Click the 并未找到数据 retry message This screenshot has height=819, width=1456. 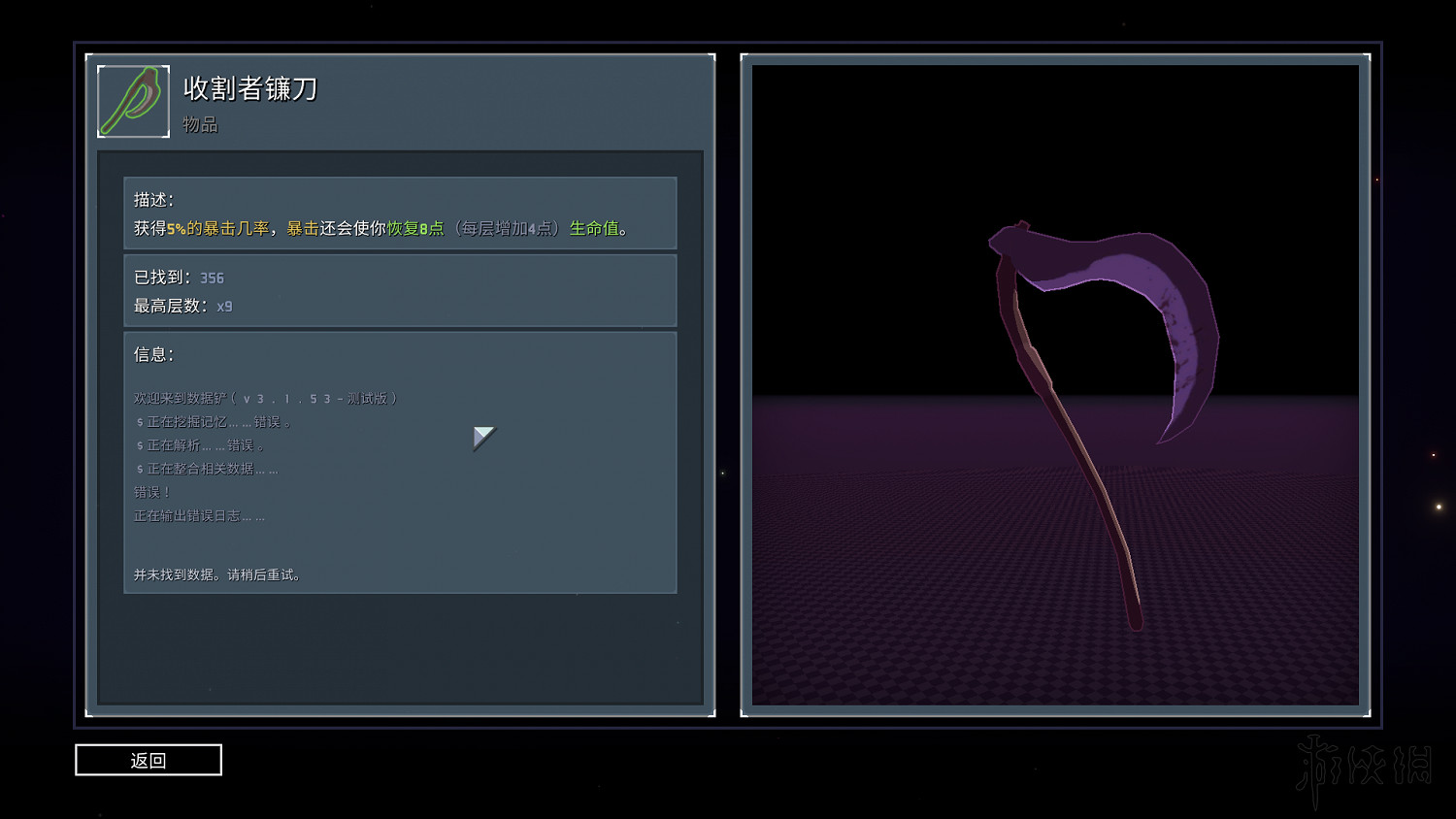[217, 574]
